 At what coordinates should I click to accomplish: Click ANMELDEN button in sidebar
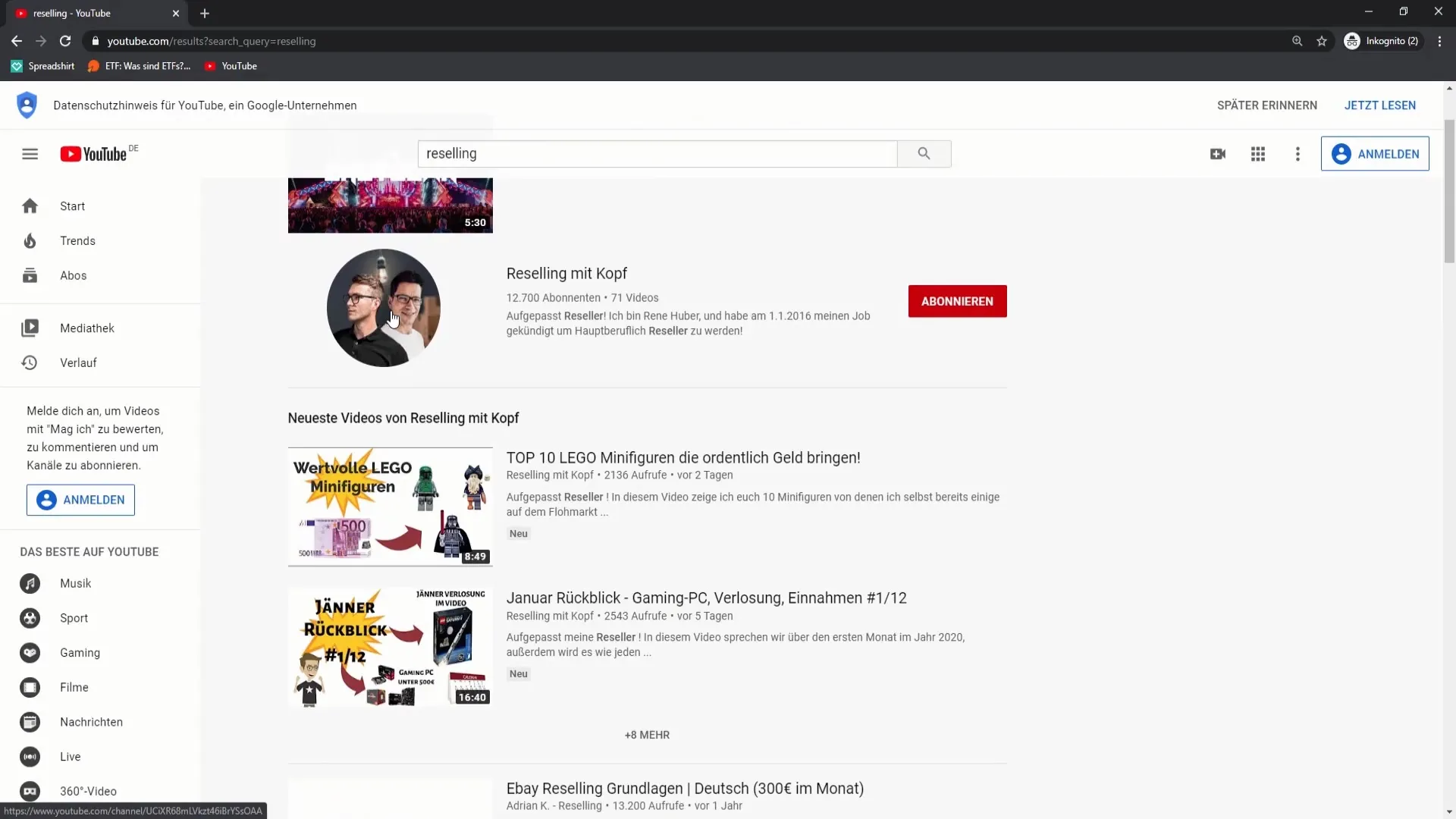coord(80,500)
